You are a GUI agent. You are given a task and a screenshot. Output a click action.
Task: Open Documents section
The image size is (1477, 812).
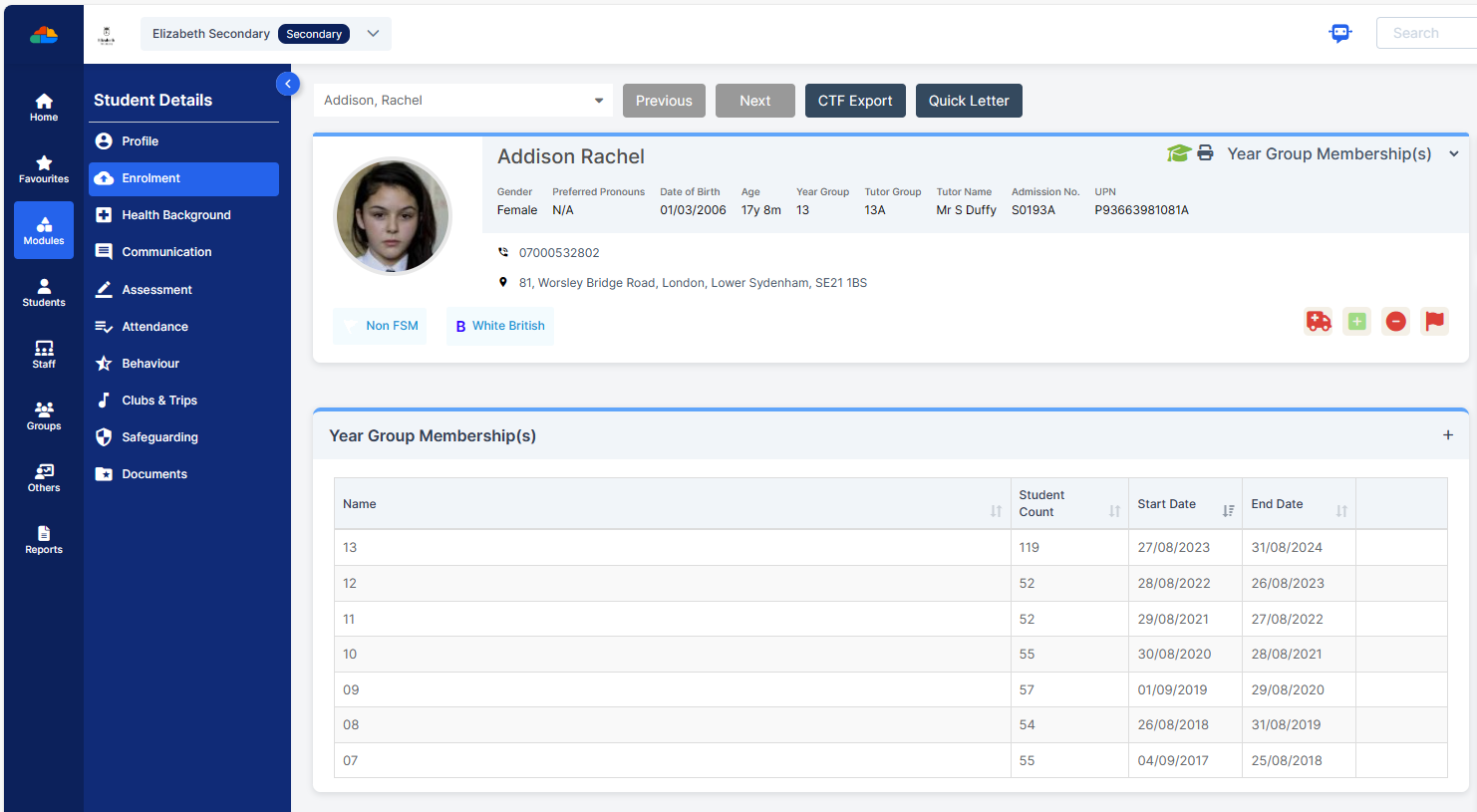coord(183,474)
